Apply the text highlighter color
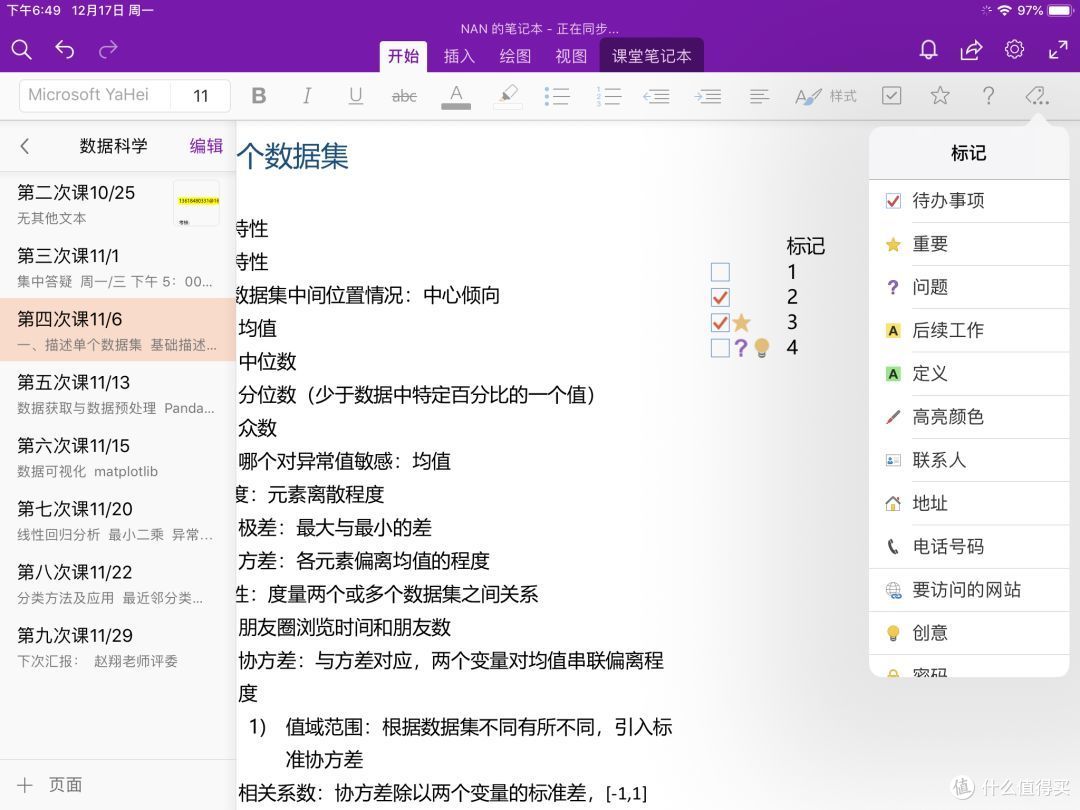This screenshot has height=810, width=1080. (x=508, y=96)
